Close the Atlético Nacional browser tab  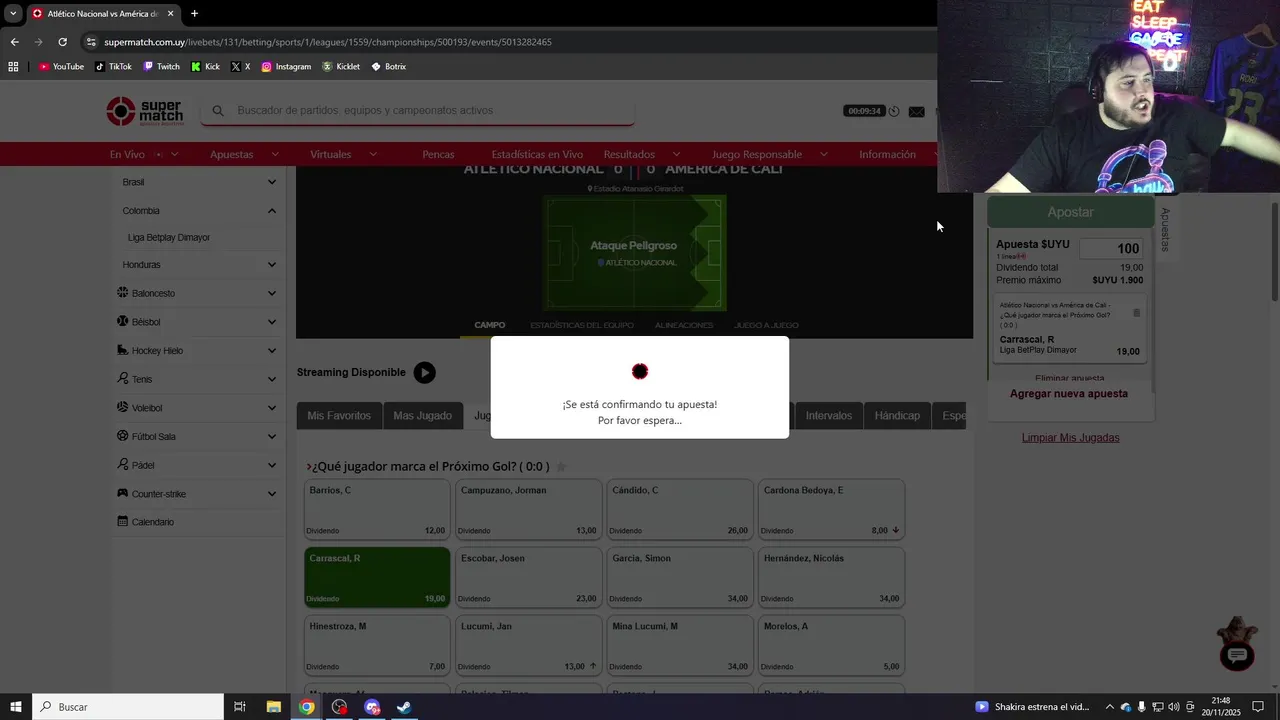tap(171, 14)
